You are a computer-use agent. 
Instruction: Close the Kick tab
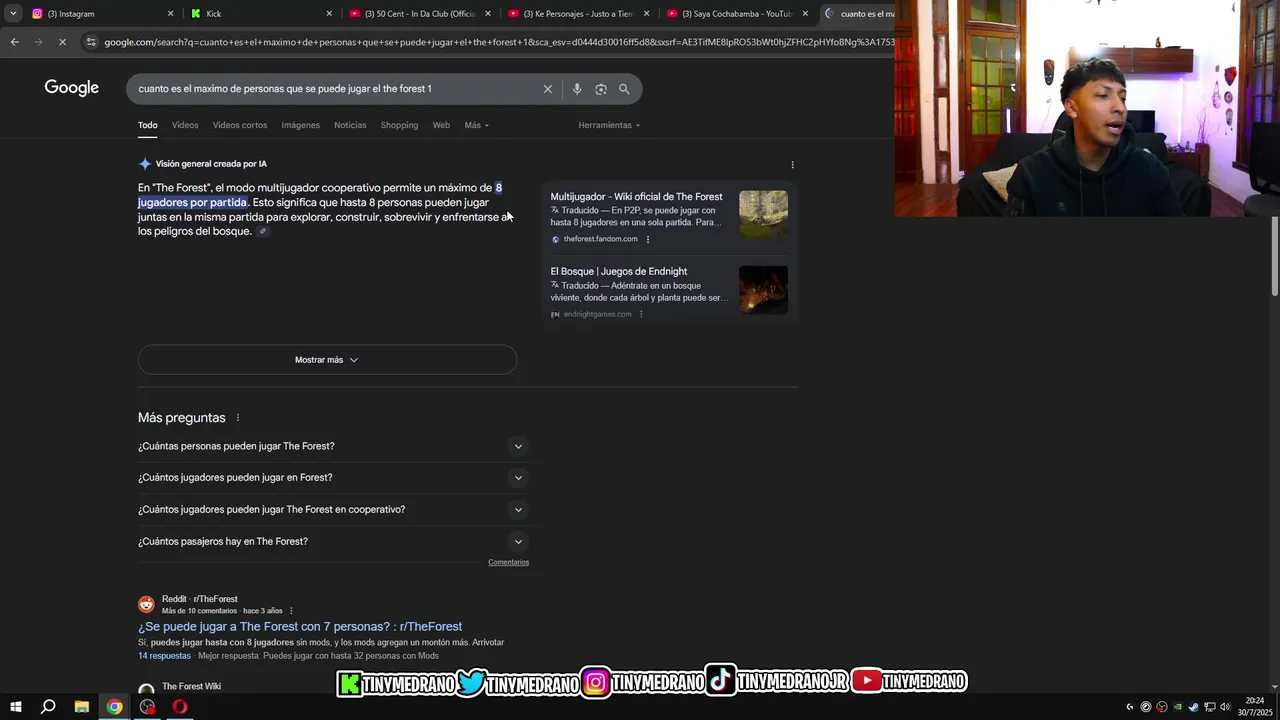point(329,14)
